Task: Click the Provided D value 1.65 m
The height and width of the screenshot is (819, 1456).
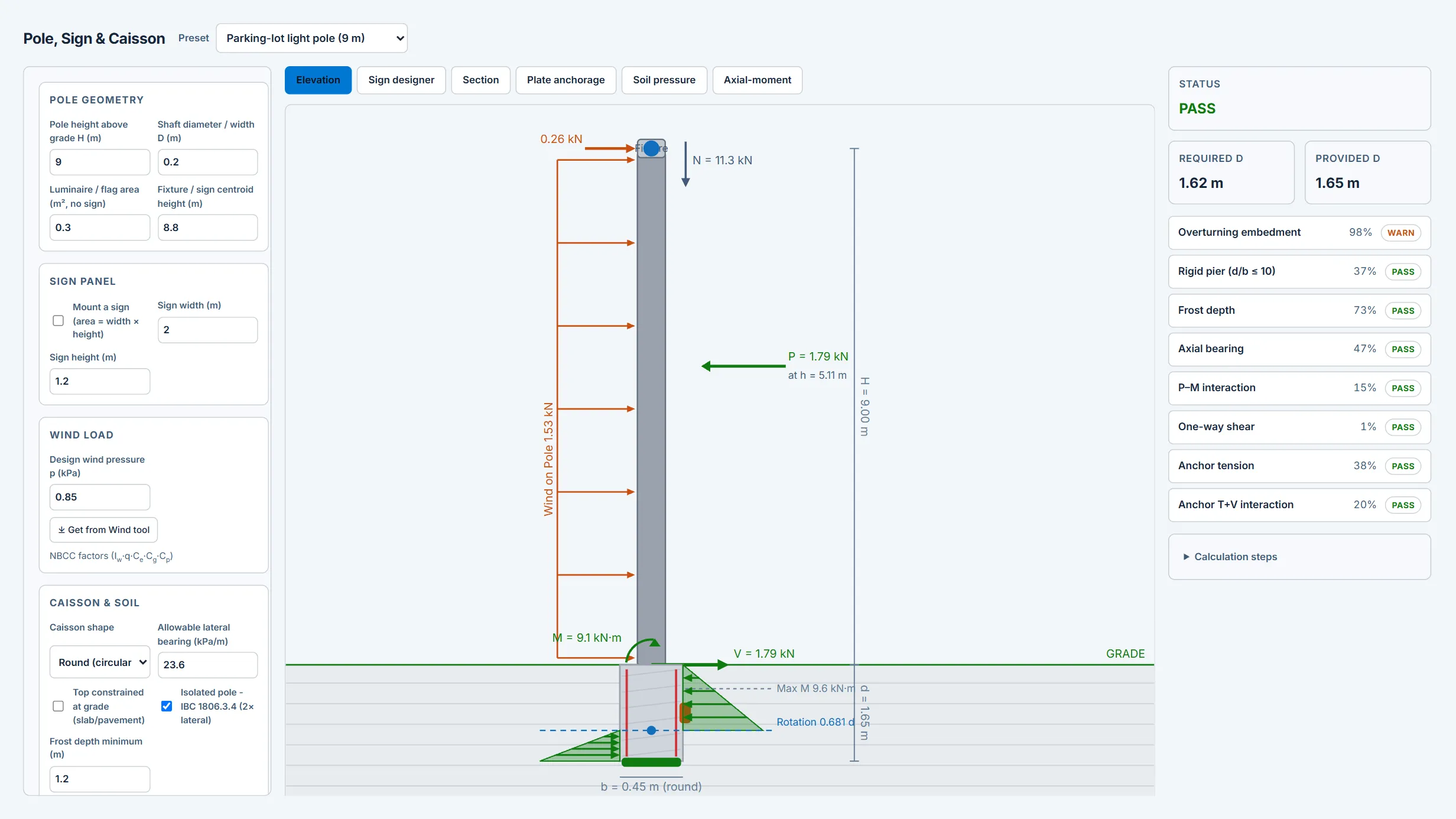Action: tap(1337, 183)
